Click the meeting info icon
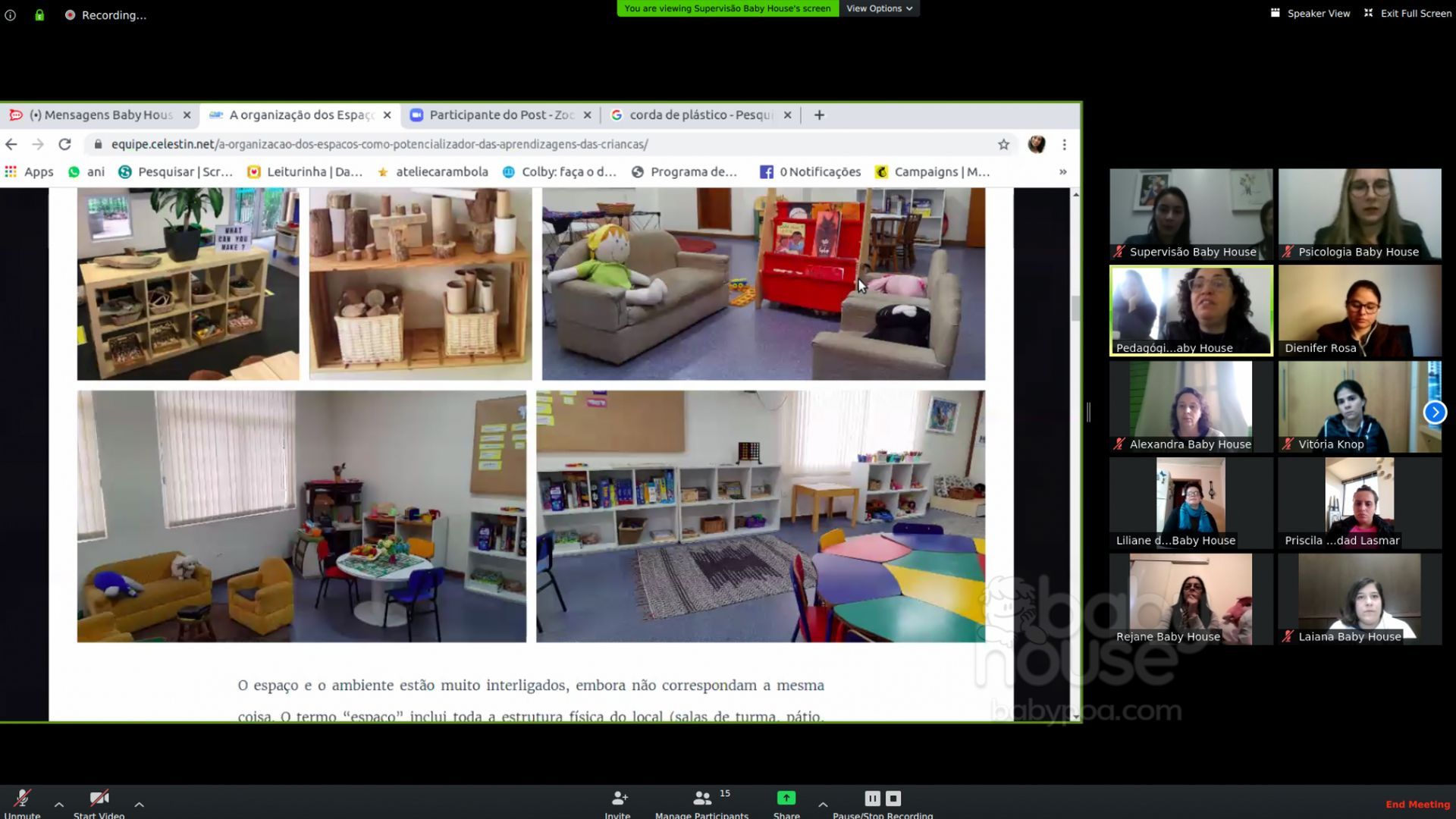 (11, 15)
